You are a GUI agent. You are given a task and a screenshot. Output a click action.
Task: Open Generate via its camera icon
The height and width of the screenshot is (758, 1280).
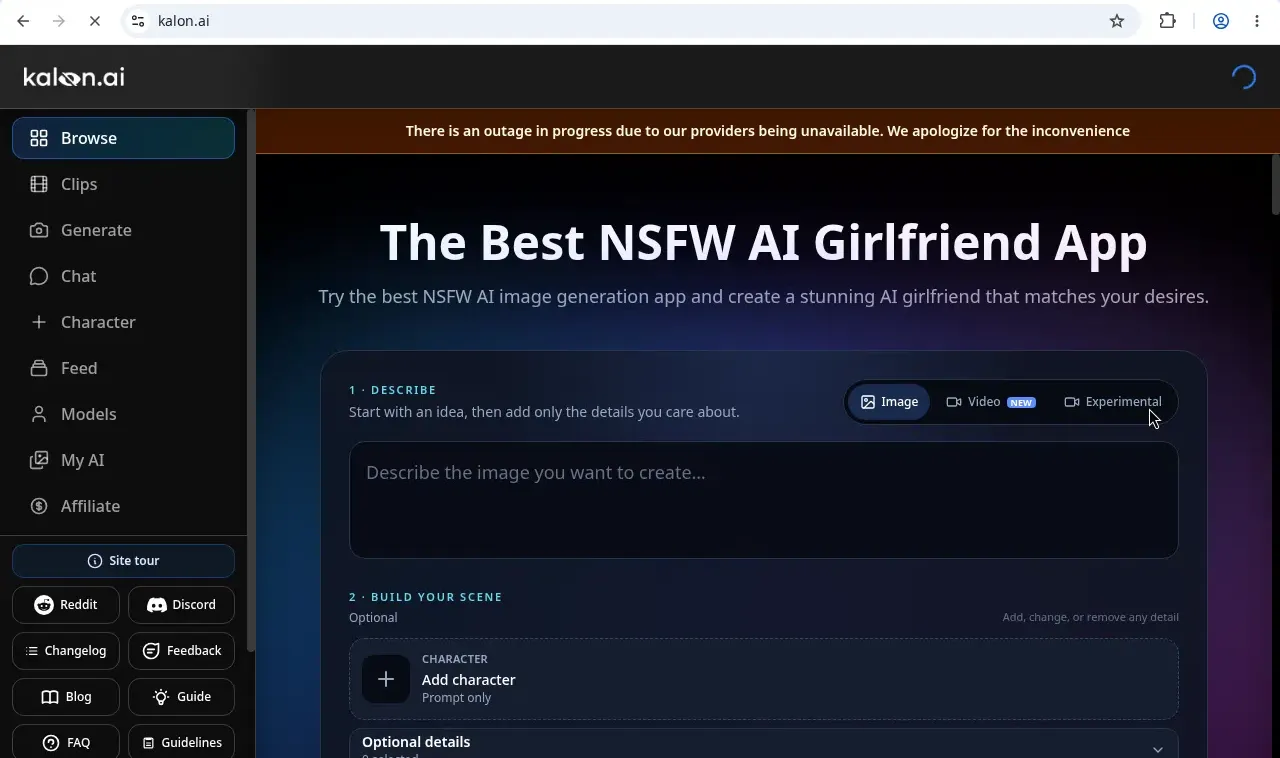tap(39, 230)
